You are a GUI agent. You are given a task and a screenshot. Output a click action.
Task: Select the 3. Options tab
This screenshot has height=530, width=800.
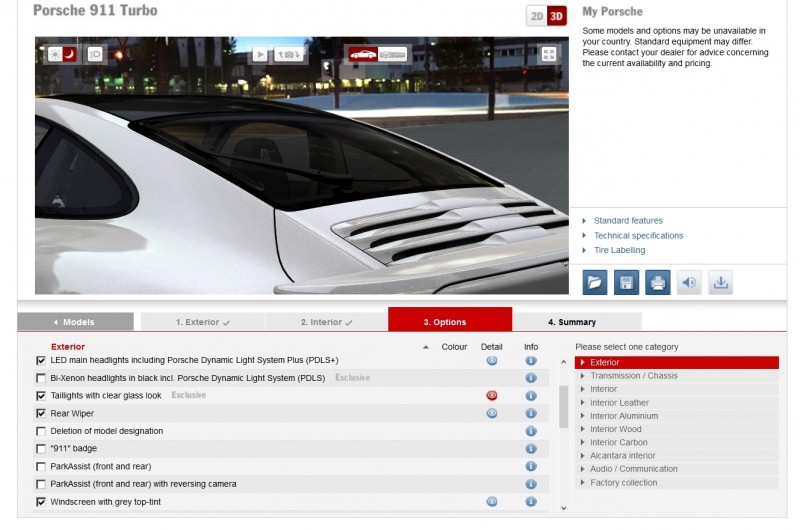[x=450, y=320]
